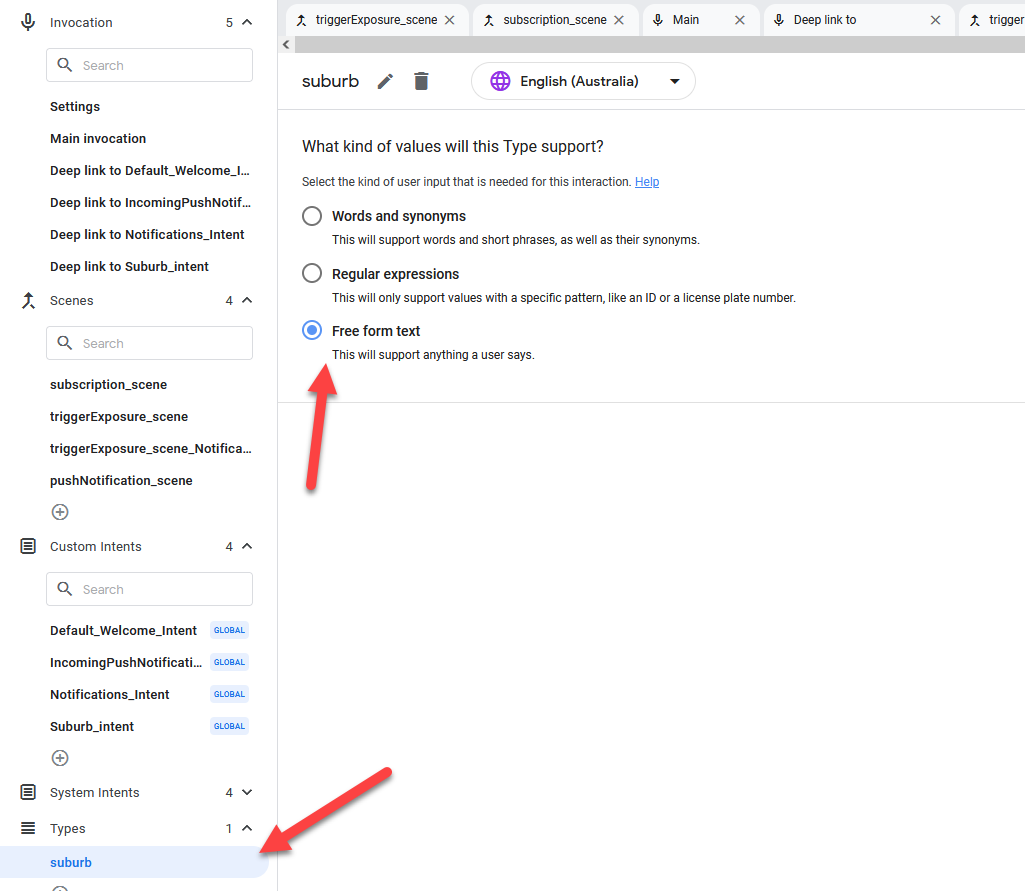Open Suburb_intent in Custom Intents
This screenshot has height=891, width=1025.
coord(92,727)
